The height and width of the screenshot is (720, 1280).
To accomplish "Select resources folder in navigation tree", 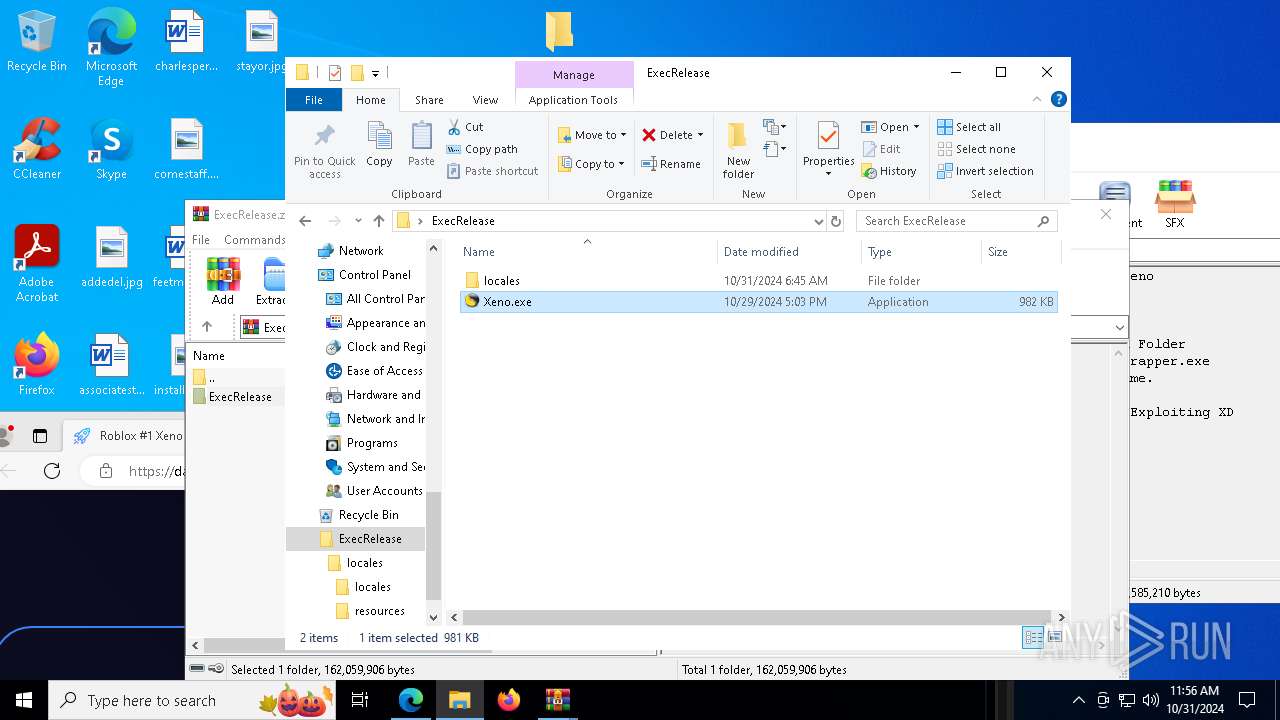I will tap(379, 611).
